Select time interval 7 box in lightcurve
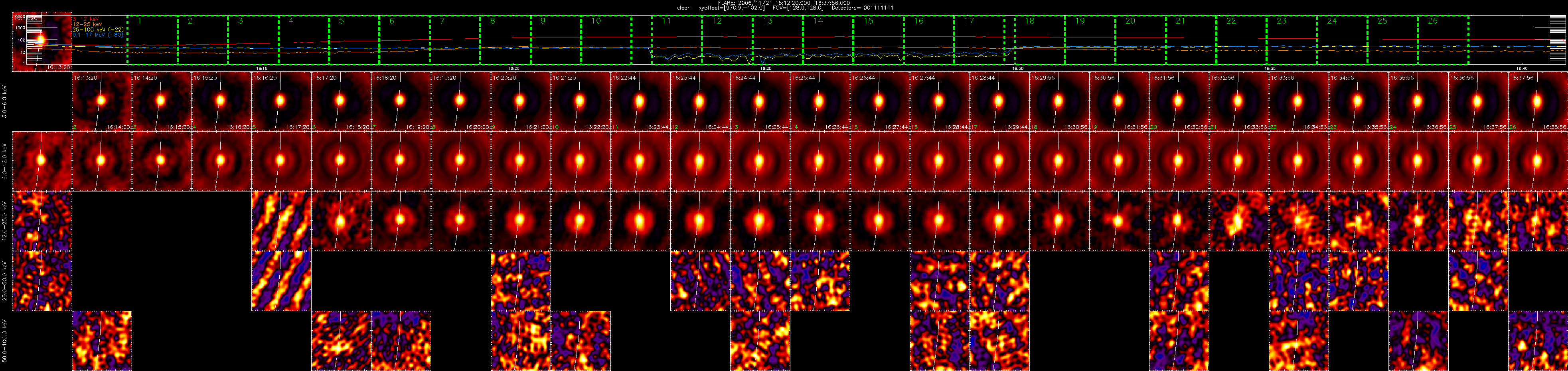Viewport: 1568px width, 371px height. click(x=455, y=40)
